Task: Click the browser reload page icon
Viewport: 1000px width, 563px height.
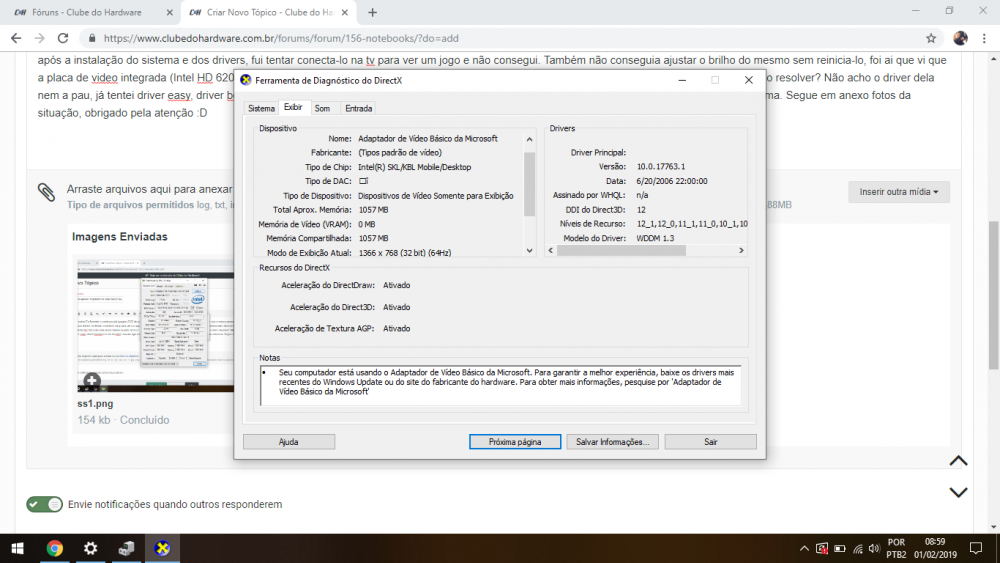Action: coord(63,38)
